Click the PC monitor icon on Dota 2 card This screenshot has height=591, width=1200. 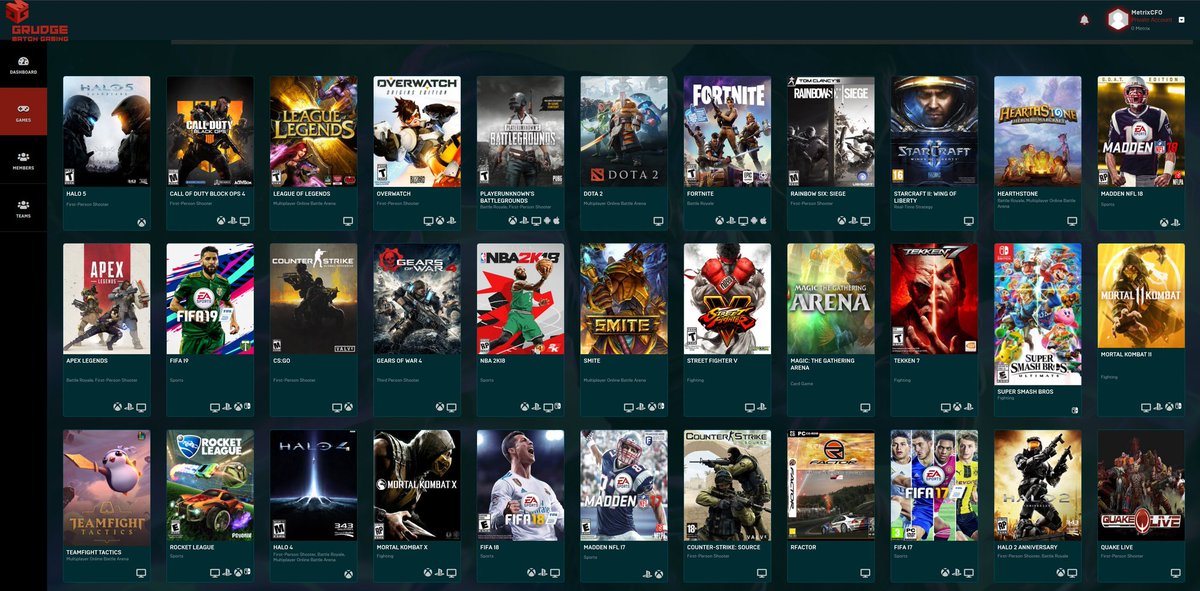click(659, 220)
